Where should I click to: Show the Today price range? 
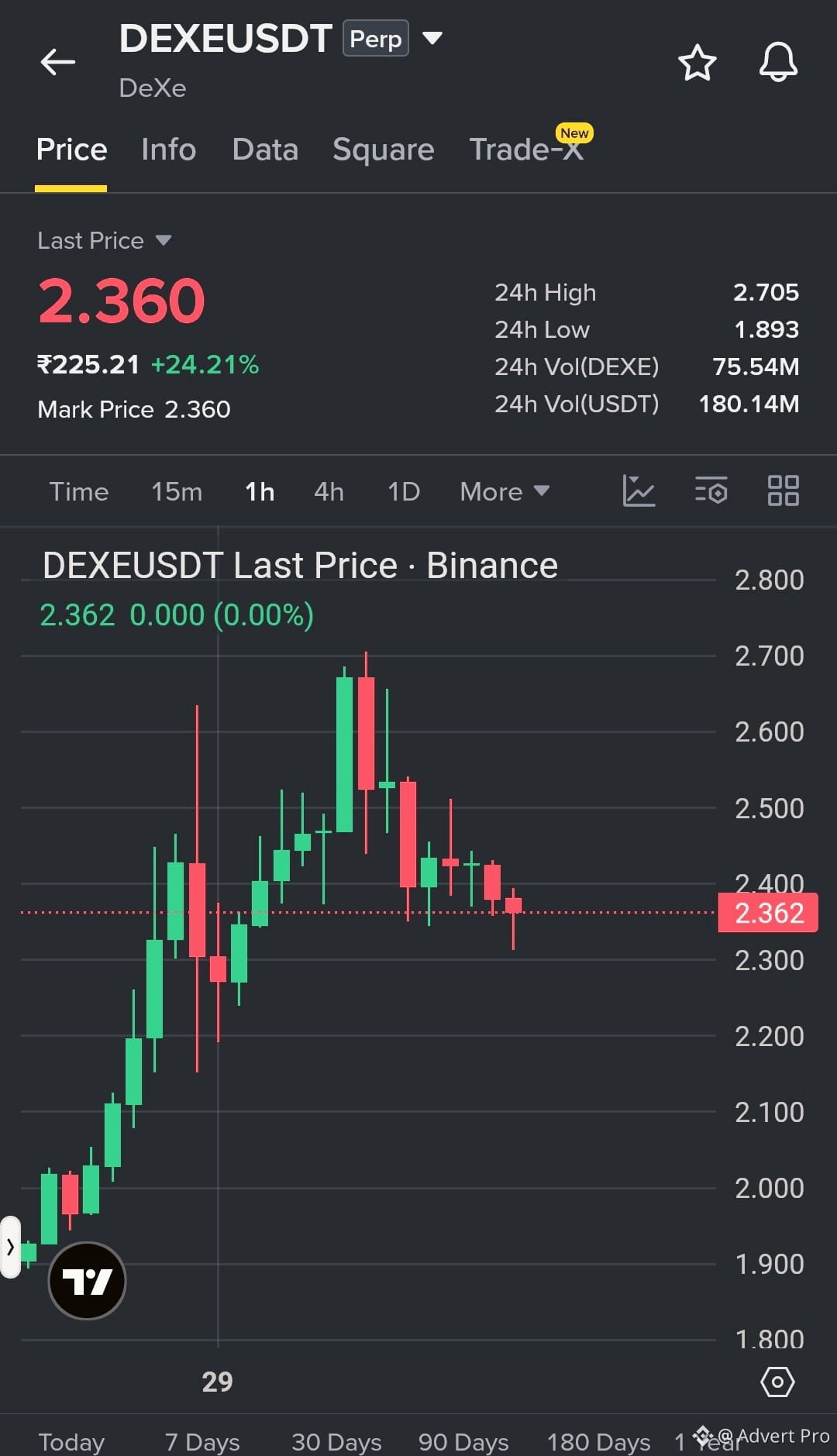pos(71,1442)
